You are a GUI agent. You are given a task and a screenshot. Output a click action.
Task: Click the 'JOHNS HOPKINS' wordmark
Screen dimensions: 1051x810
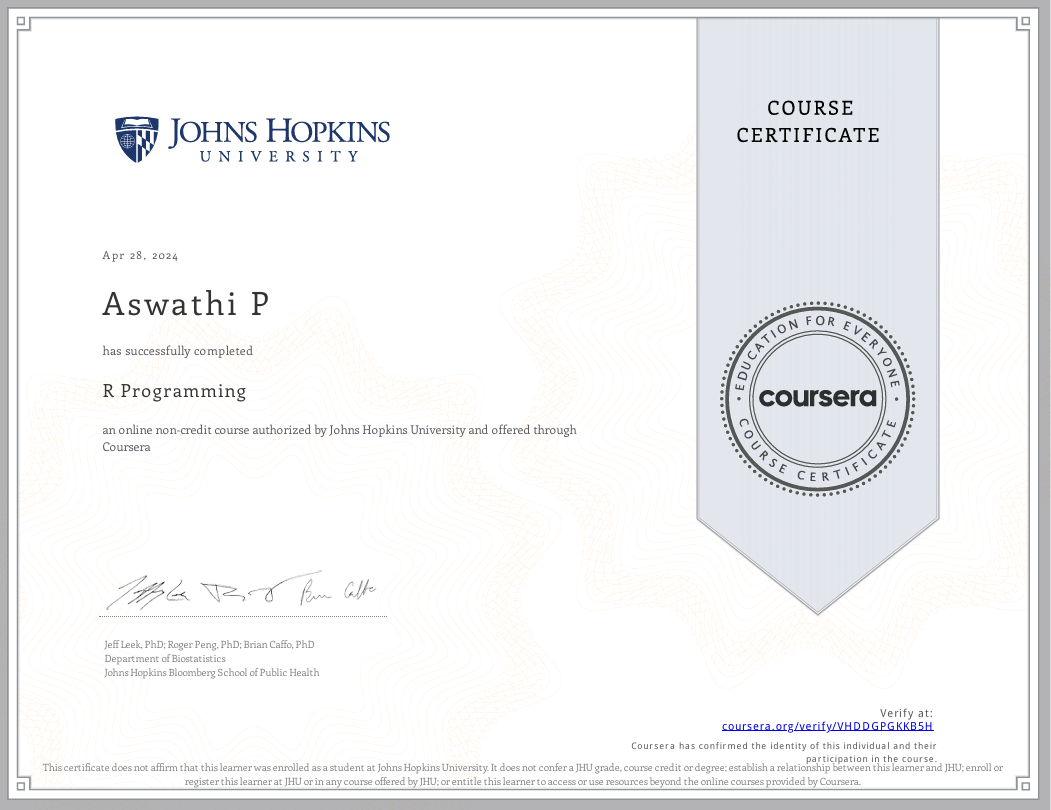click(x=279, y=132)
